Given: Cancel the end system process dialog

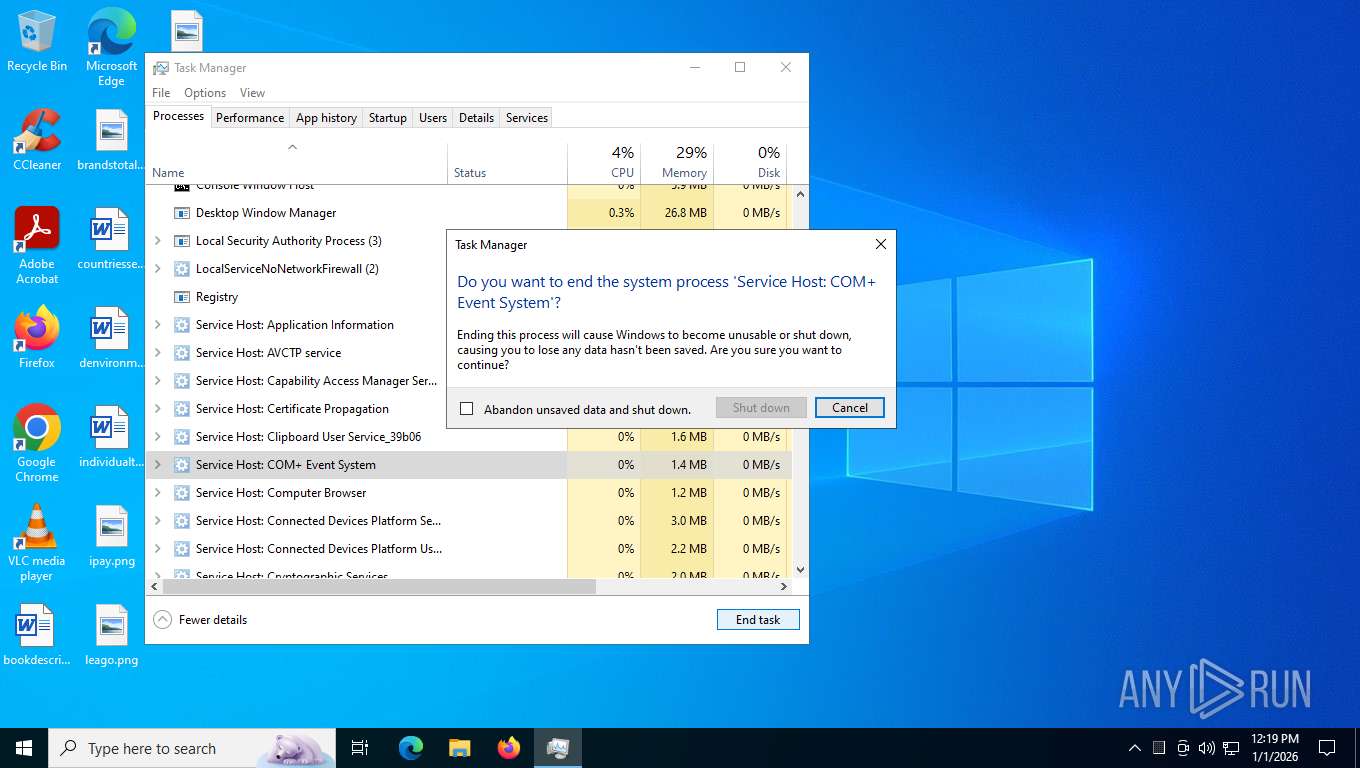Looking at the screenshot, I should [x=850, y=408].
